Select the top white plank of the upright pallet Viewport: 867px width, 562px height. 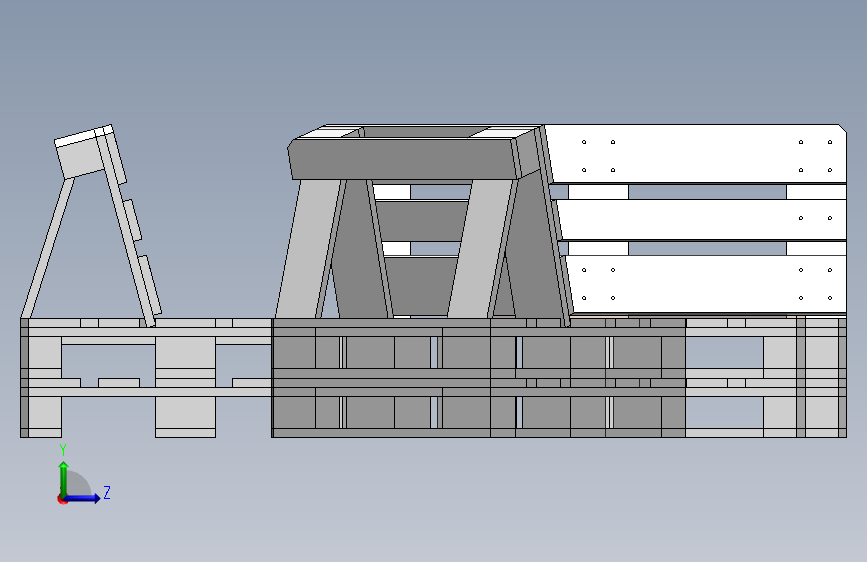696,154
